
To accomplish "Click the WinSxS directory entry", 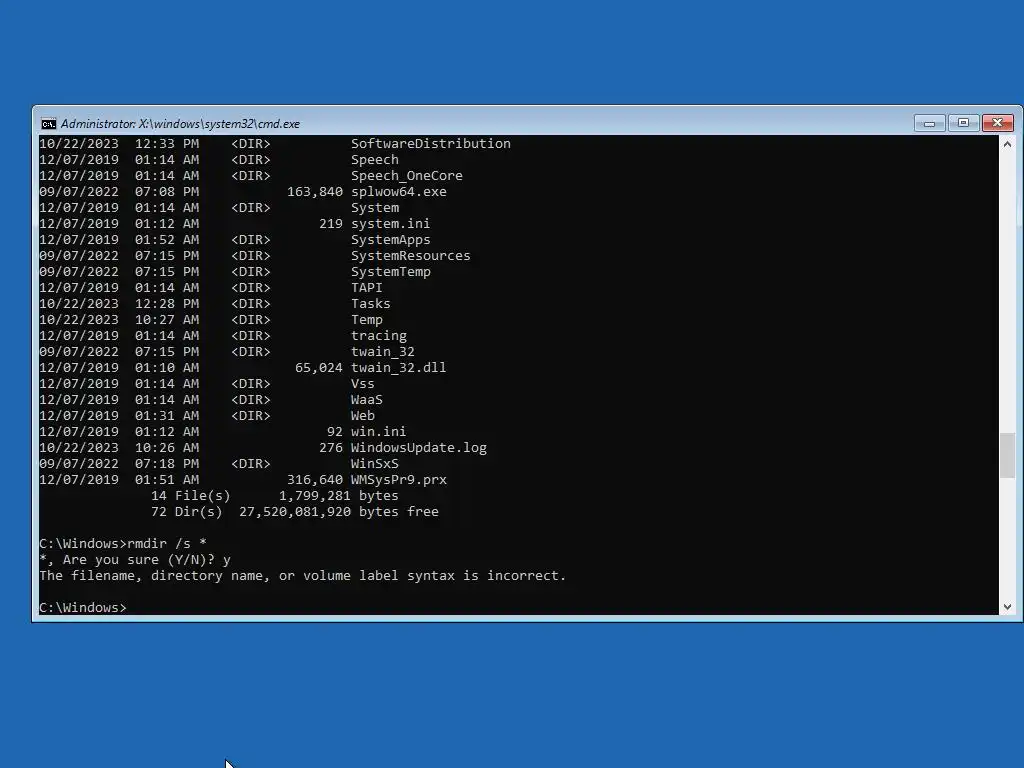I will click(x=219, y=464).
